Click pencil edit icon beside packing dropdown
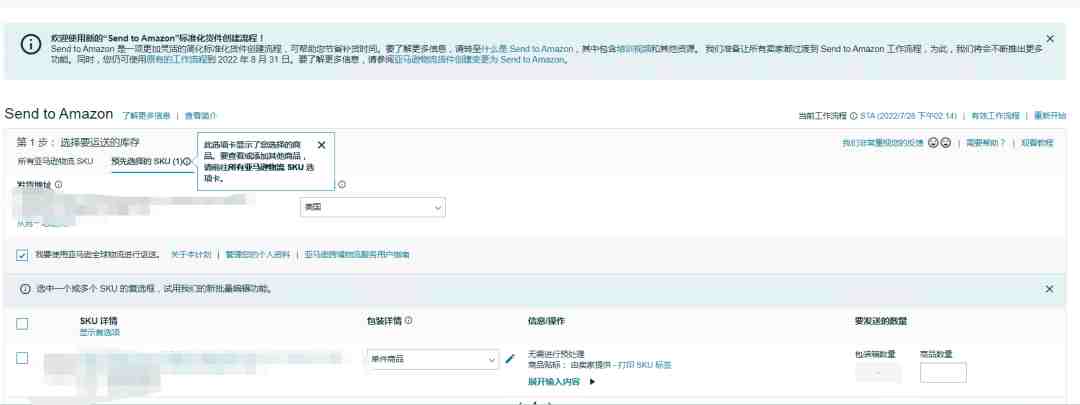 (x=510, y=358)
